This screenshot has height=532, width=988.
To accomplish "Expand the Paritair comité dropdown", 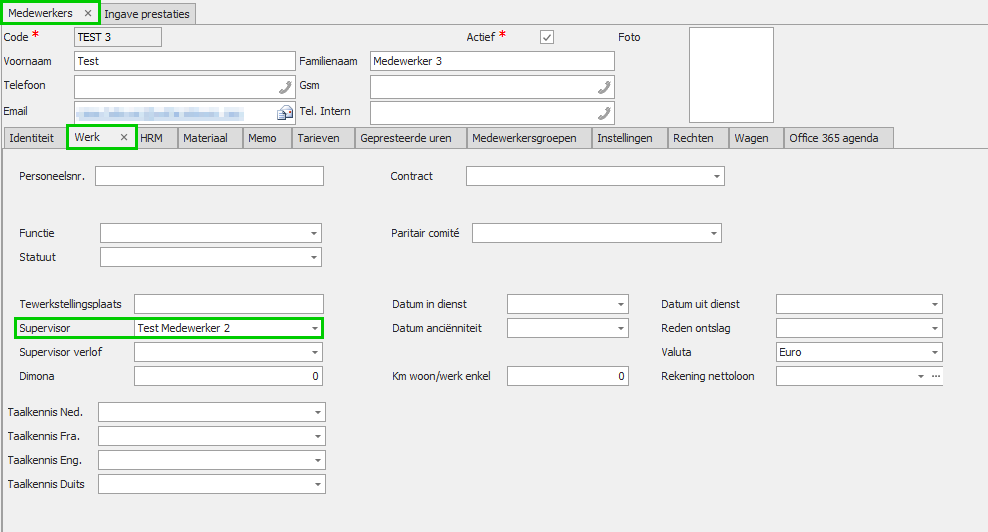I will pyautogui.click(x=713, y=233).
